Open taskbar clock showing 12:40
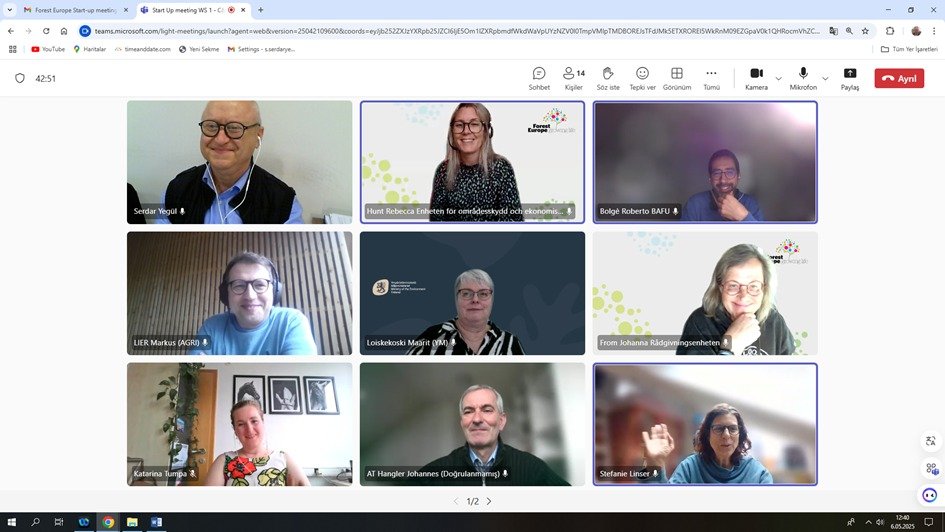945x532 pixels. 902,522
